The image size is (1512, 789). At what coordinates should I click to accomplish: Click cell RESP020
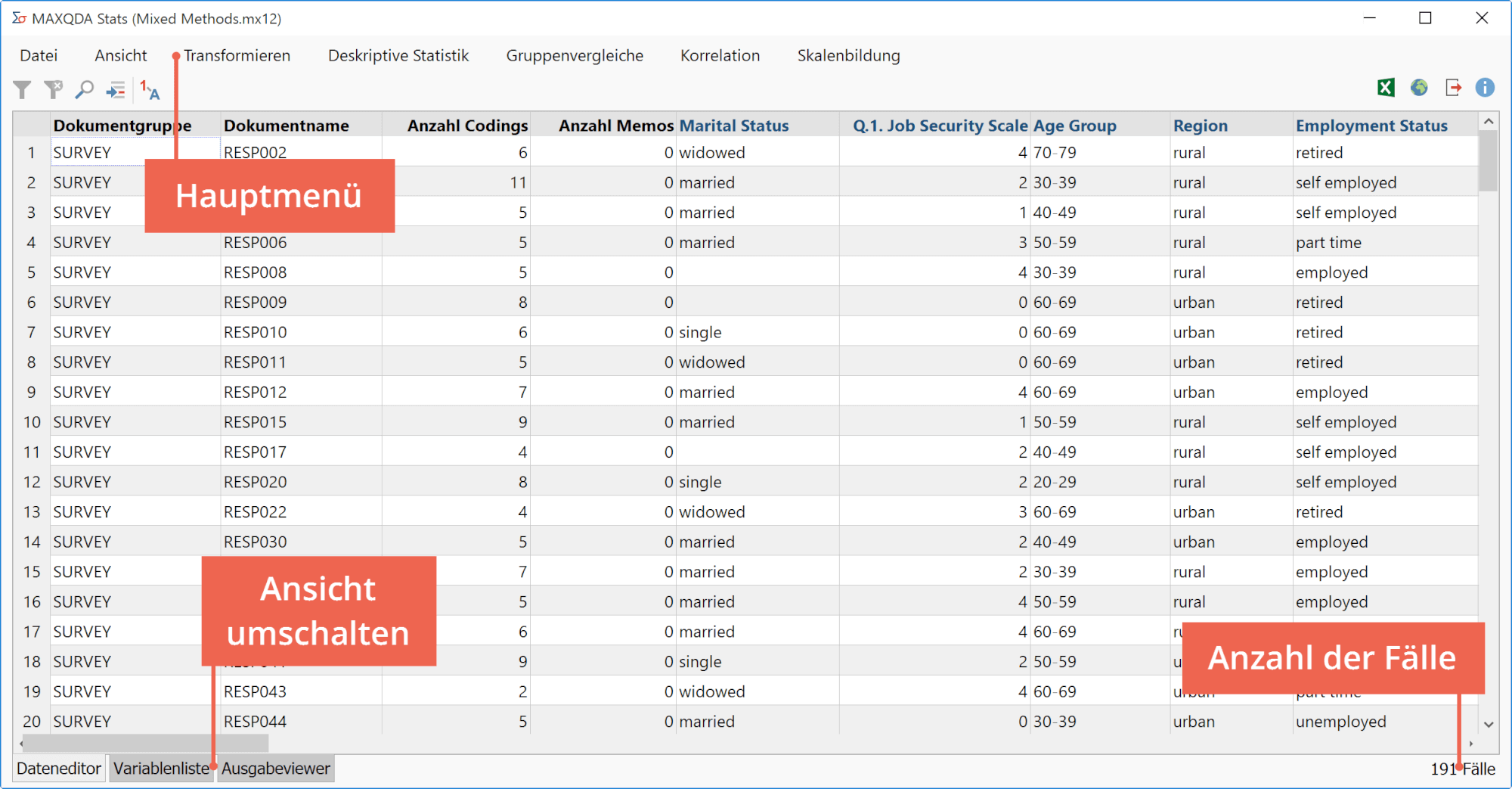tap(301, 482)
